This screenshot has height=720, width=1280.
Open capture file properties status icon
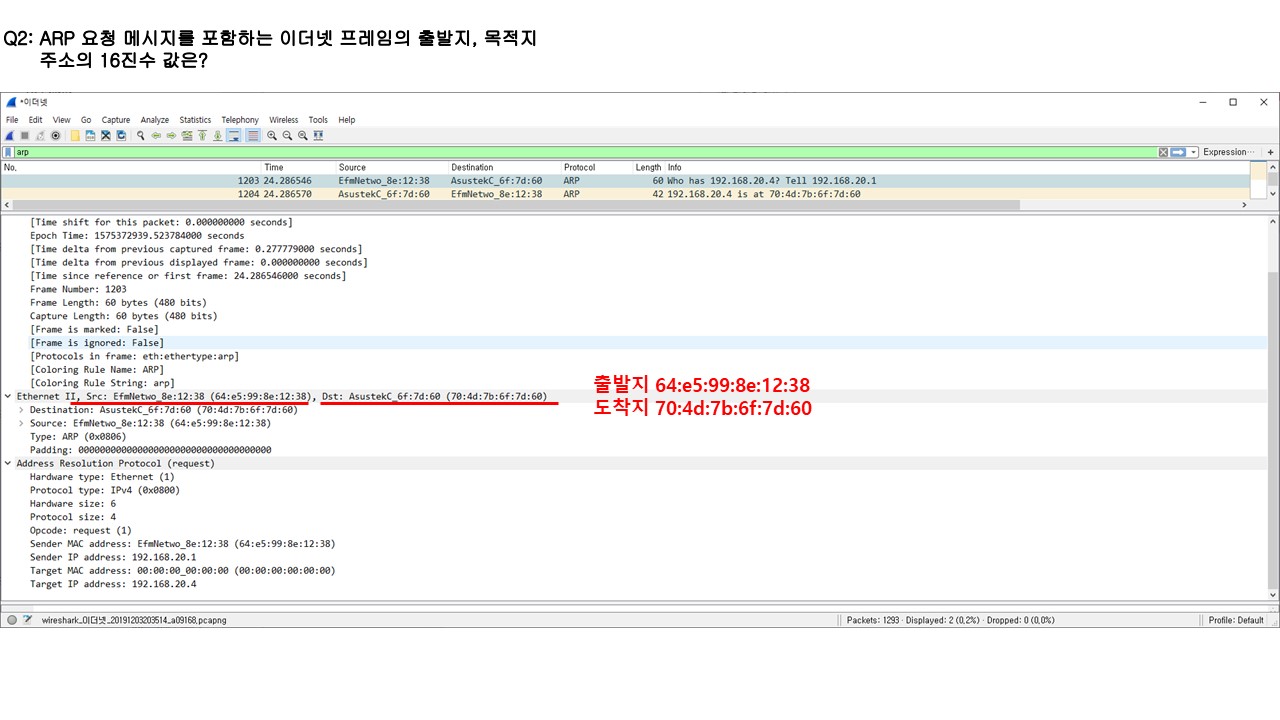(28, 620)
